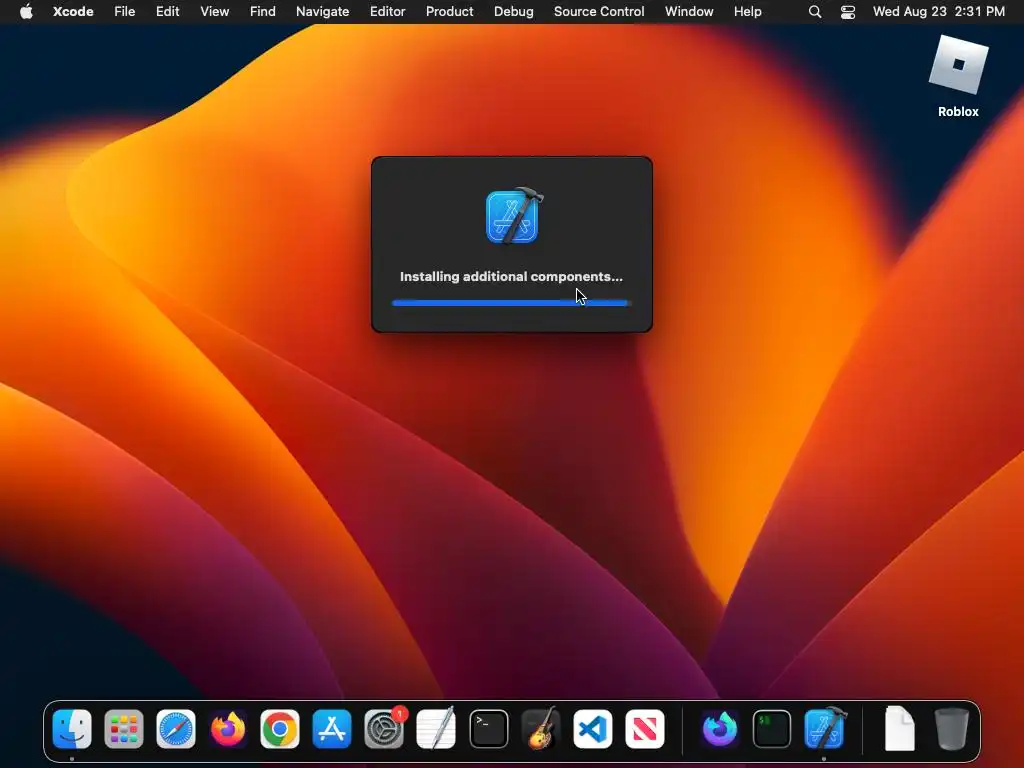Click the Installing additional components progress bar
This screenshot has width=1024, height=768.
pos(511,303)
